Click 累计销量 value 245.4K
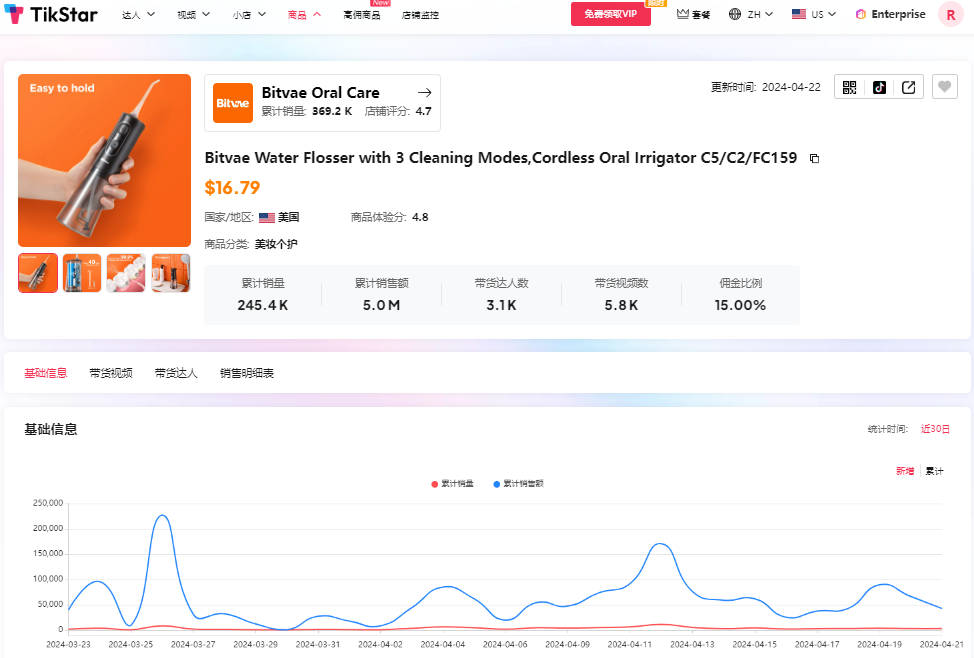 pos(263,305)
